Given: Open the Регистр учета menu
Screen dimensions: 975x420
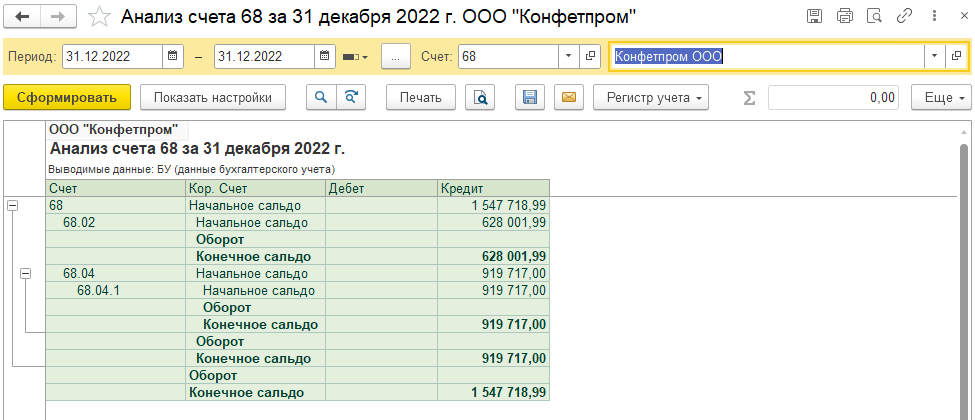Looking at the screenshot, I should (x=651, y=97).
